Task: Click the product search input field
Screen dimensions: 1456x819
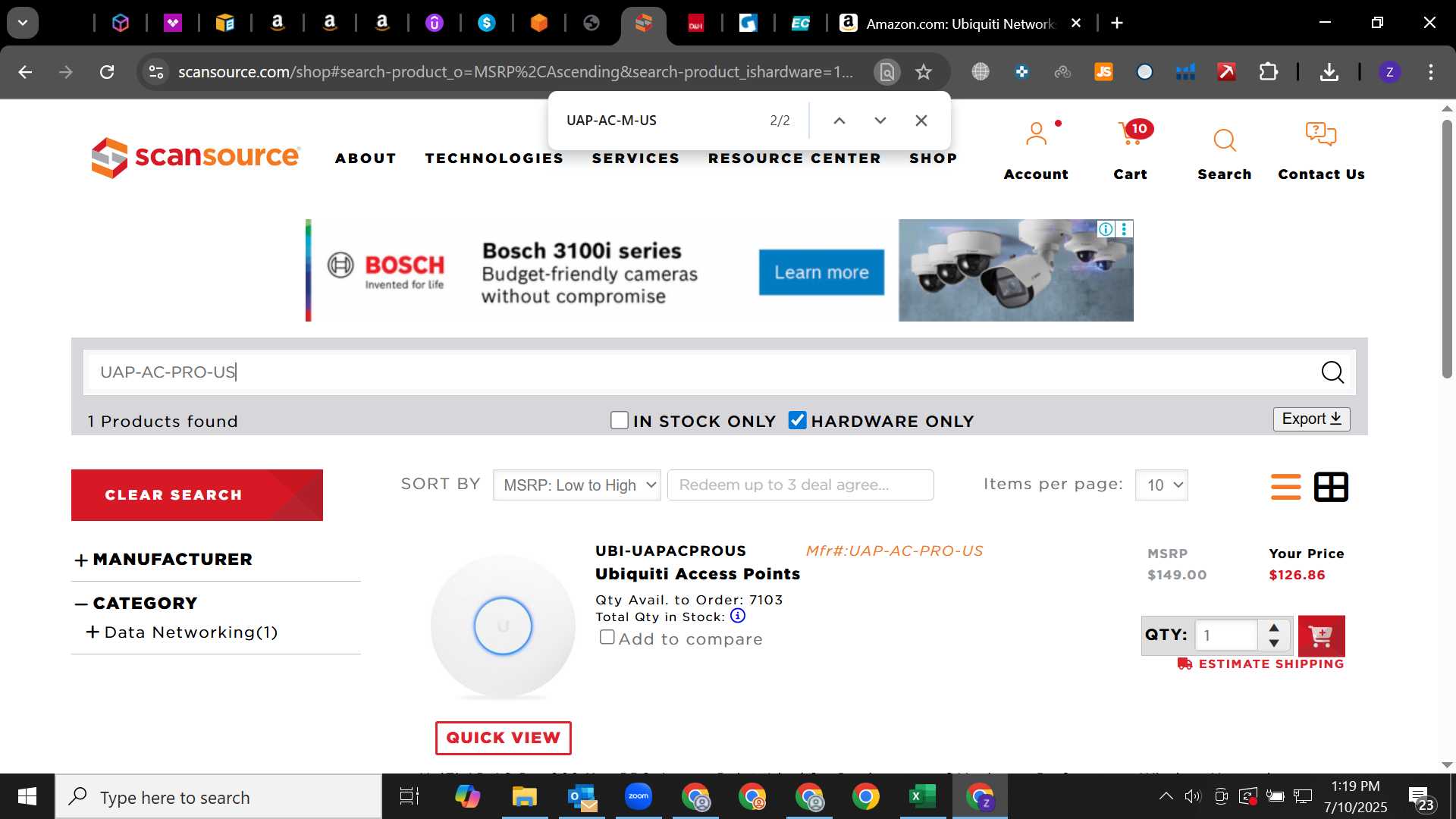Action: coord(701,372)
